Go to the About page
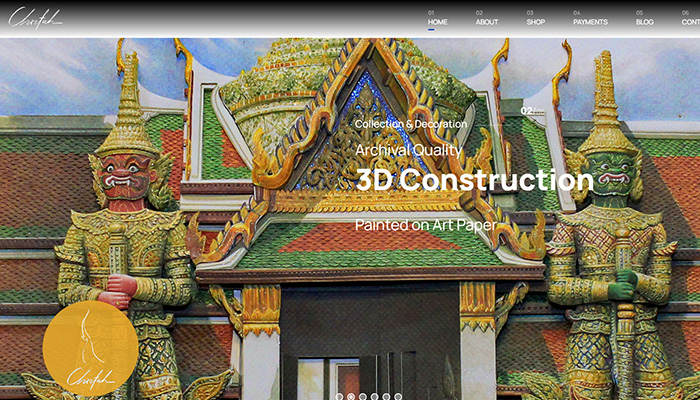Screen dimensions: 700x400 [486, 21]
